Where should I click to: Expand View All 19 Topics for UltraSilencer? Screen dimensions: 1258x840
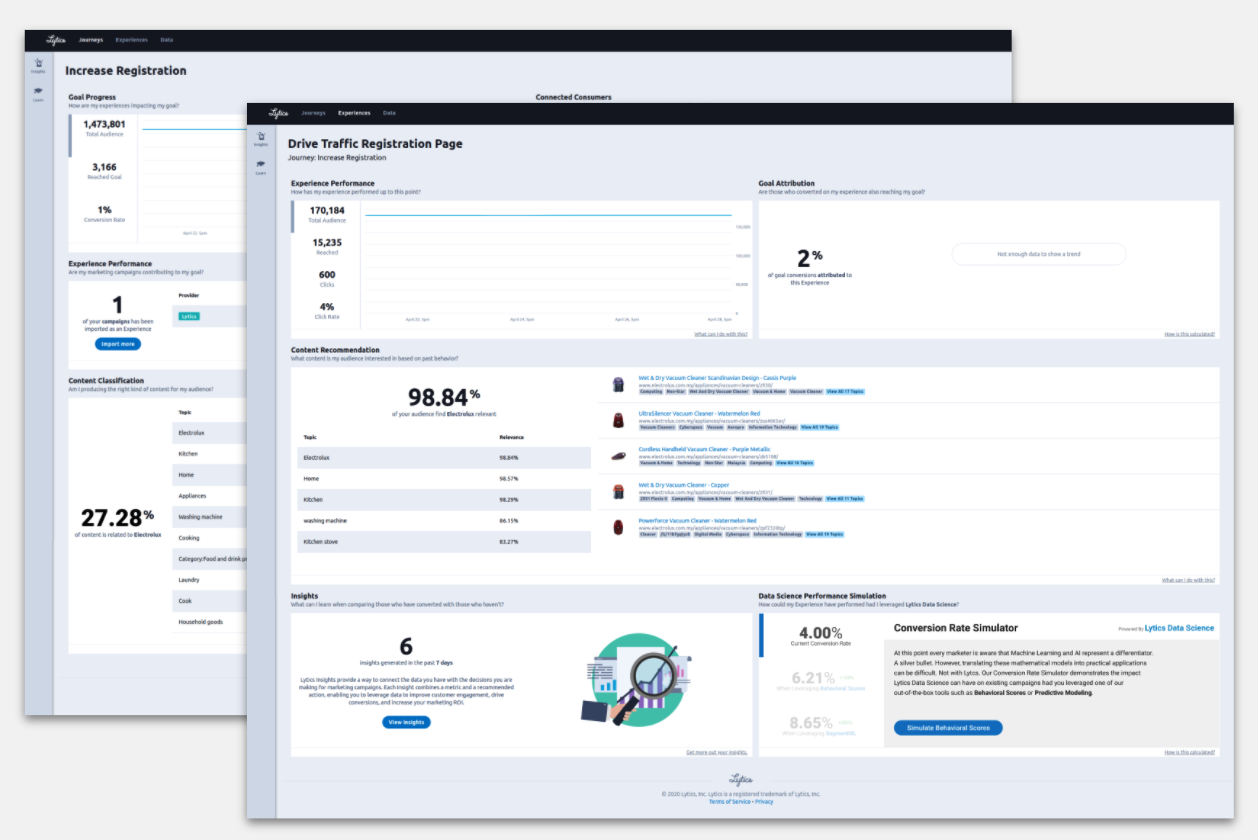[x=819, y=427]
